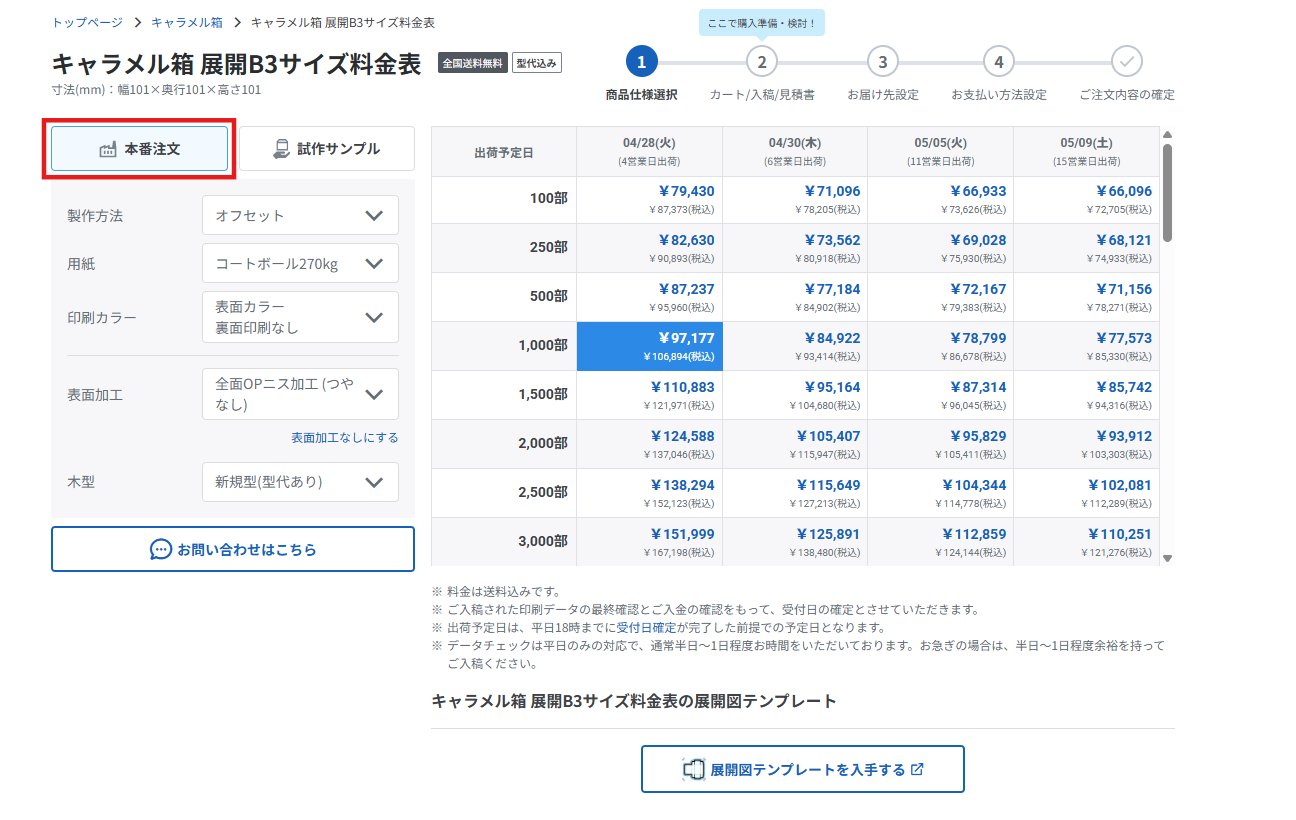Go to キャラメル箱 breadcrumb link

pos(186,22)
